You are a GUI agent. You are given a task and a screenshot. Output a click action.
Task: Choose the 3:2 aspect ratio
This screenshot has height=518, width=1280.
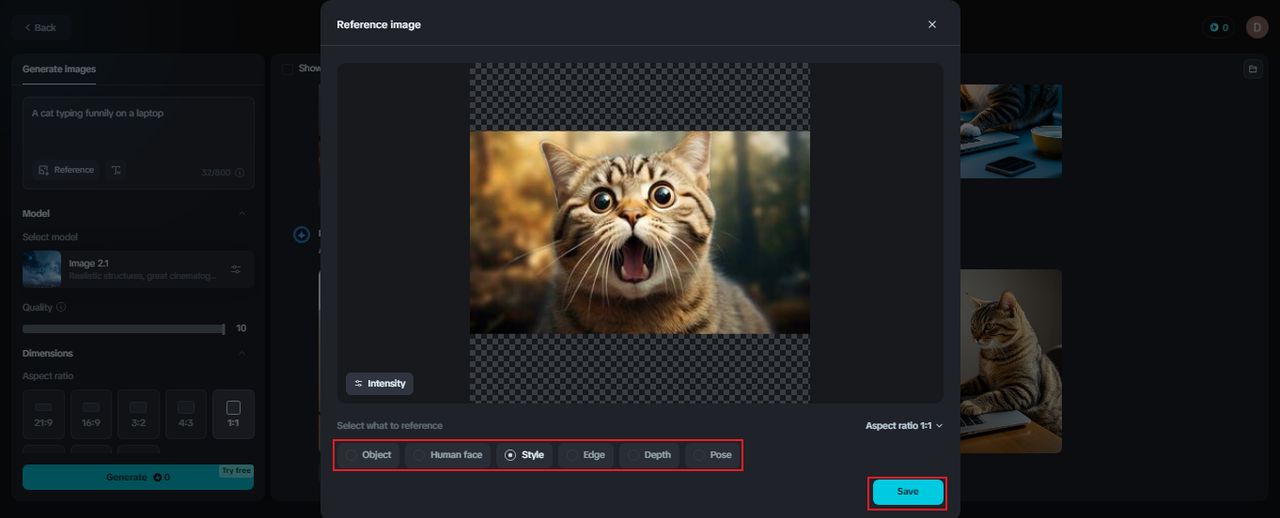tap(138, 414)
